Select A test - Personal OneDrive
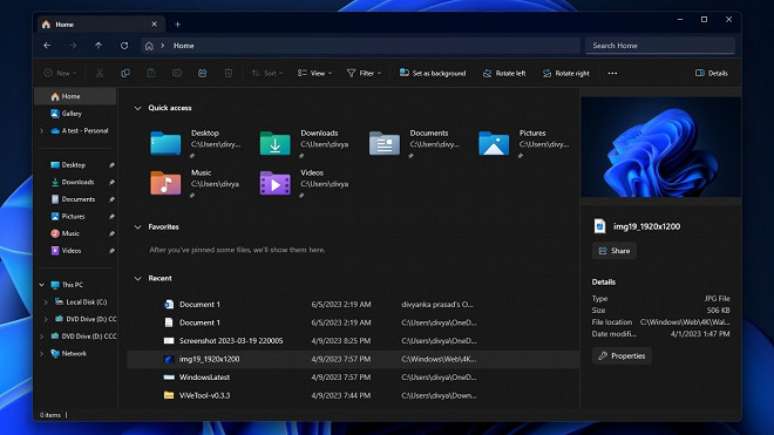 point(79,131)
